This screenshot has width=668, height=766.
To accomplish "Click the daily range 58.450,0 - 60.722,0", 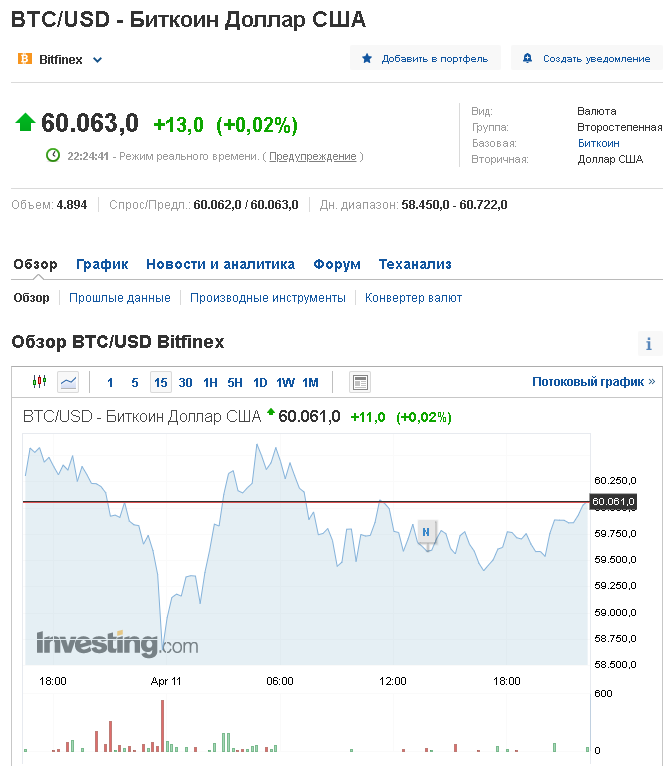I will 454,205.
